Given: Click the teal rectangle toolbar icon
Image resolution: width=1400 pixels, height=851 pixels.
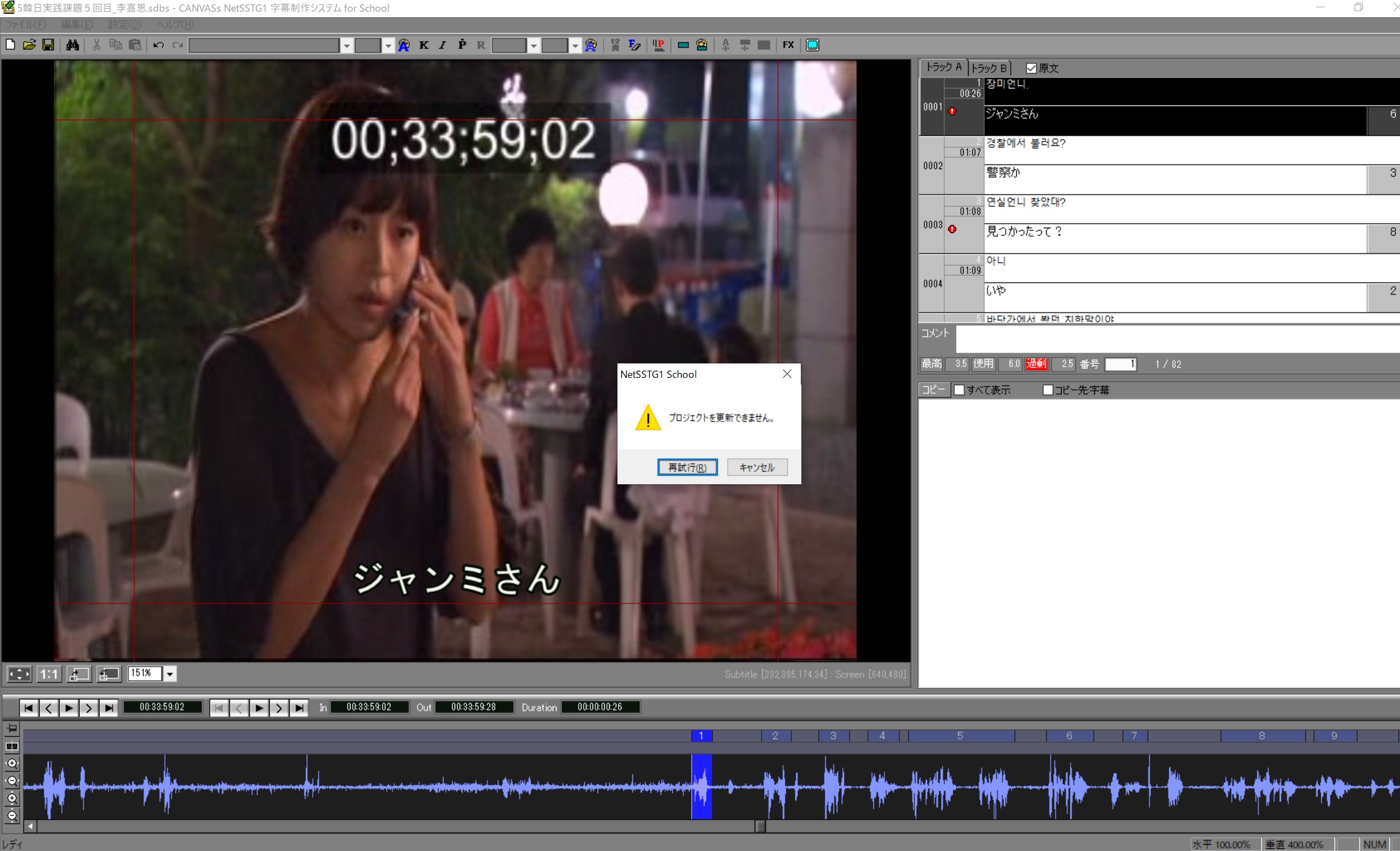Looking at the screenshot, I should [x=683, y=45].
